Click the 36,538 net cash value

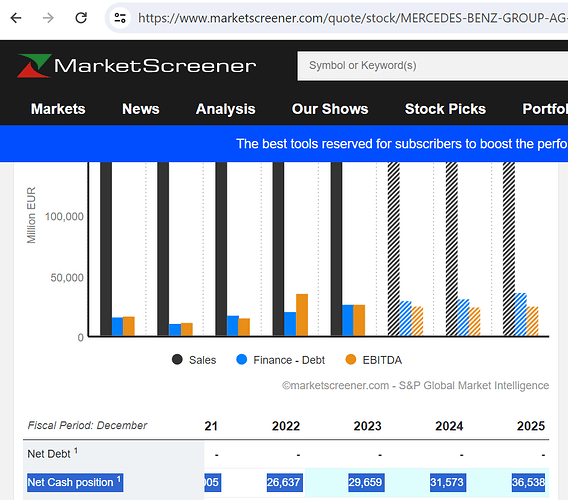(x=528, y=482)
